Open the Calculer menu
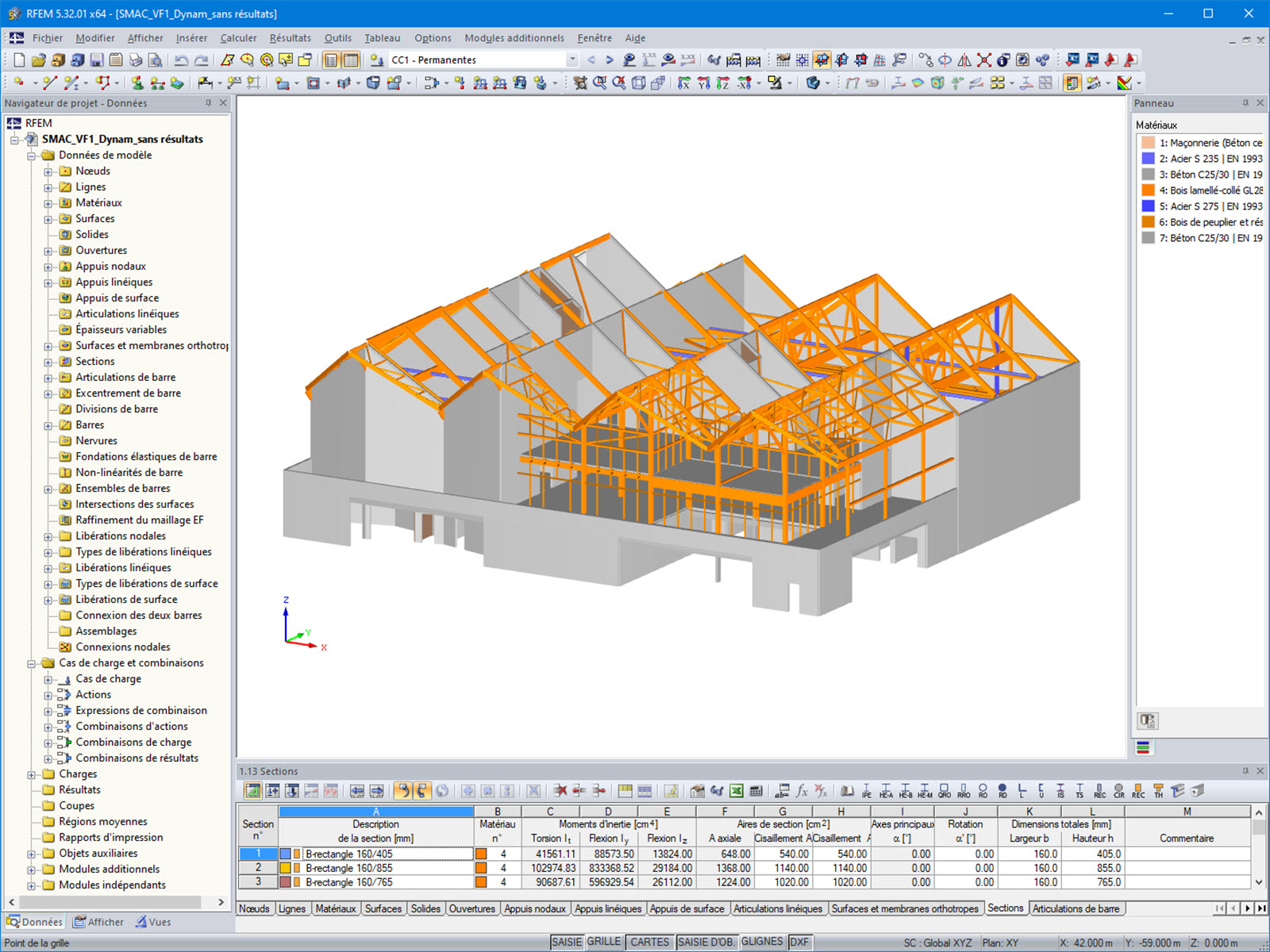Viewport: 1270px width, 952px height. pyautogui.click(x=238, y=38)
